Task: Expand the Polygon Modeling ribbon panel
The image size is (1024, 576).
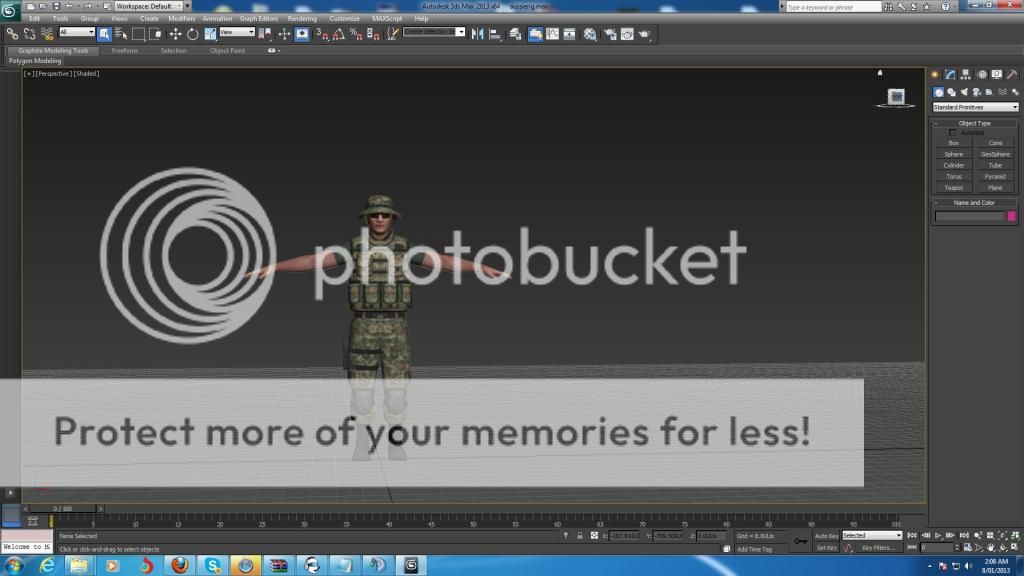Action: [35, 61]
